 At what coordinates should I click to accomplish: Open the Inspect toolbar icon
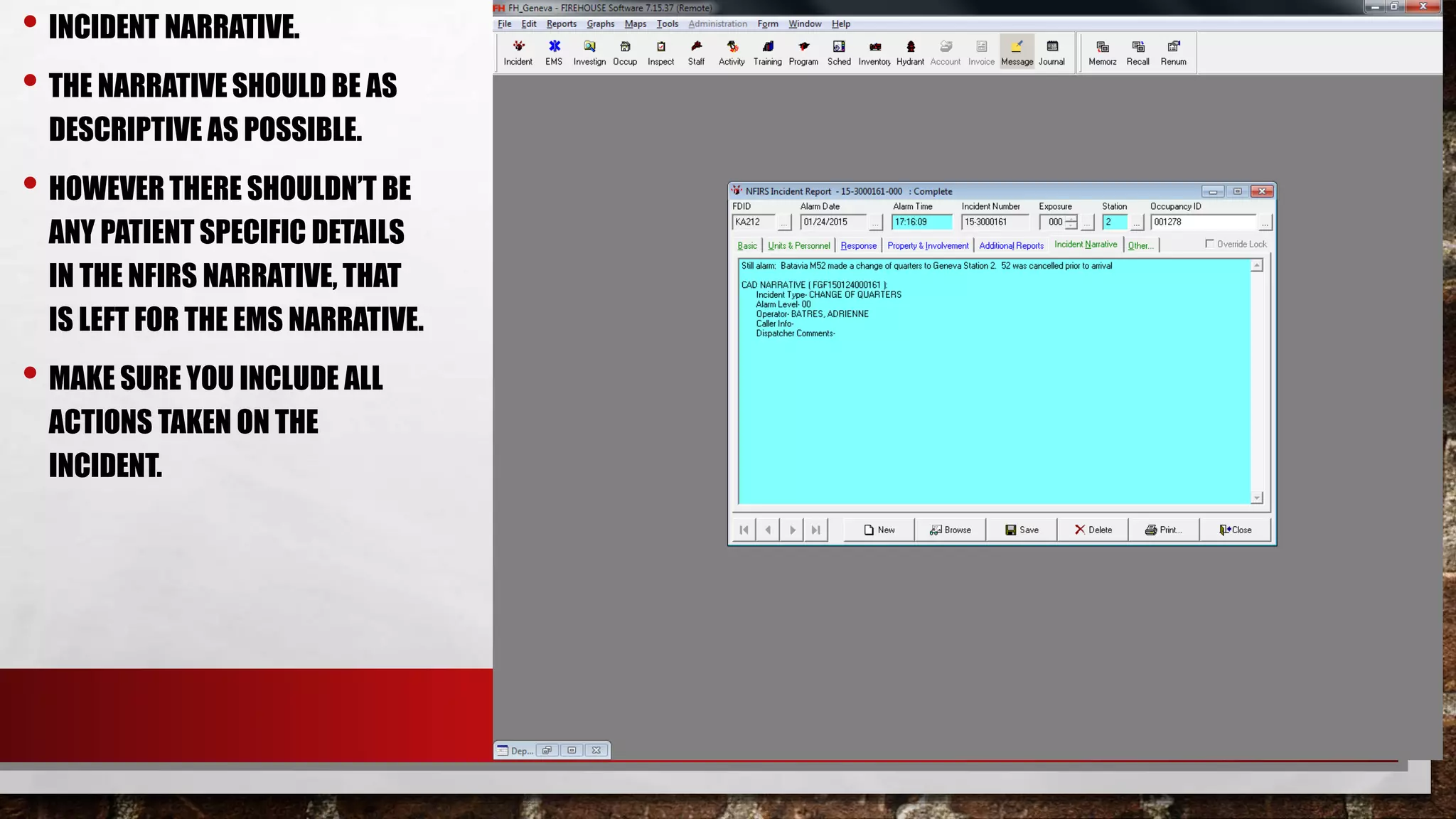click(x=660, y=53)
